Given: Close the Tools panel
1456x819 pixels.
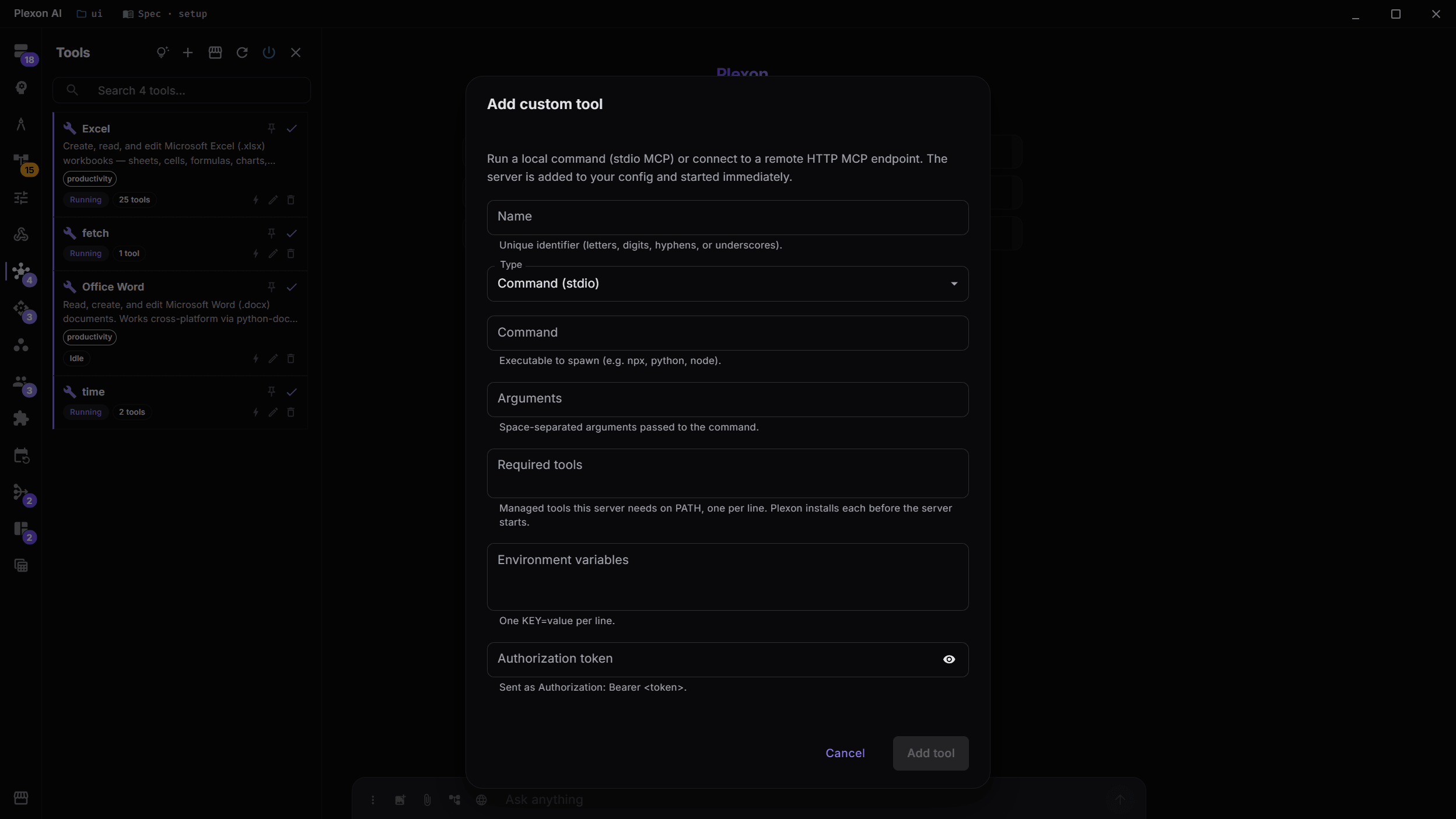Looking at the screenshot, I should coord(296,53).
